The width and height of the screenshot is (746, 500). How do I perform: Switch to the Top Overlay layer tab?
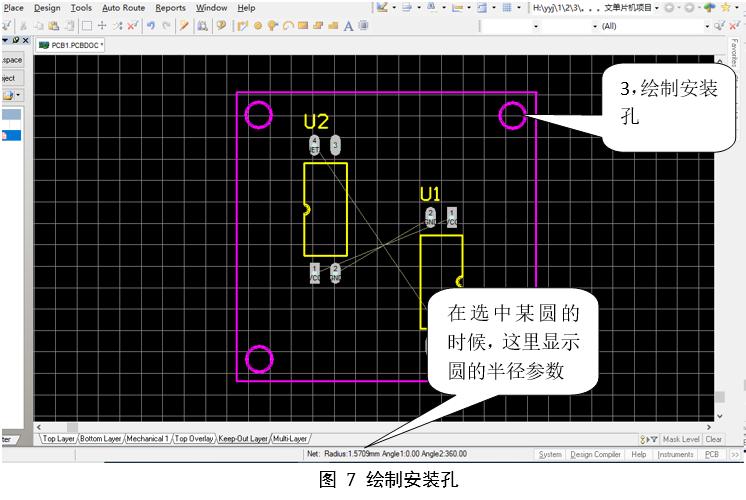(x=194, y=439)
